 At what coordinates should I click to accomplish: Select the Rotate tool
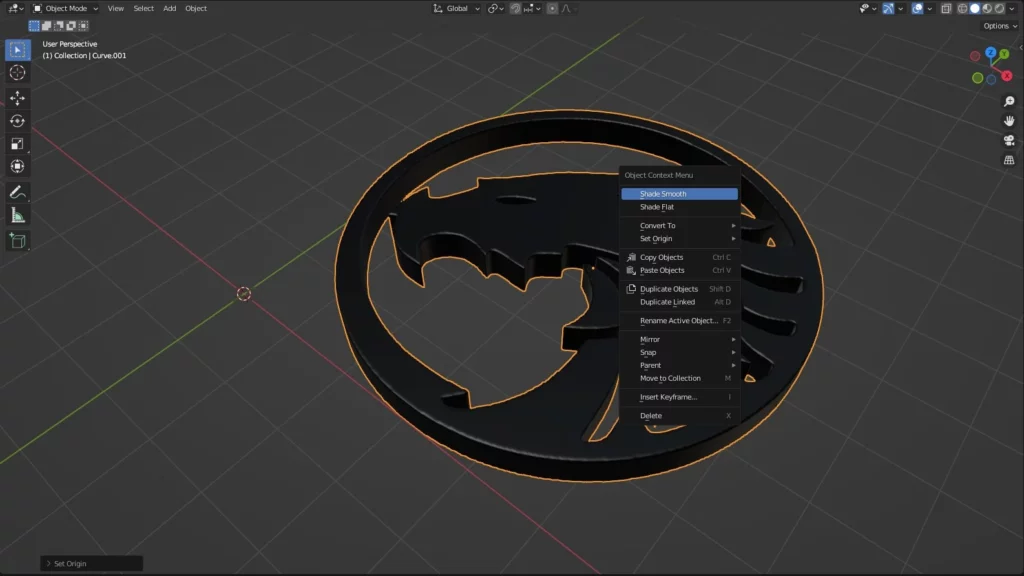click(x=18, y=121)
